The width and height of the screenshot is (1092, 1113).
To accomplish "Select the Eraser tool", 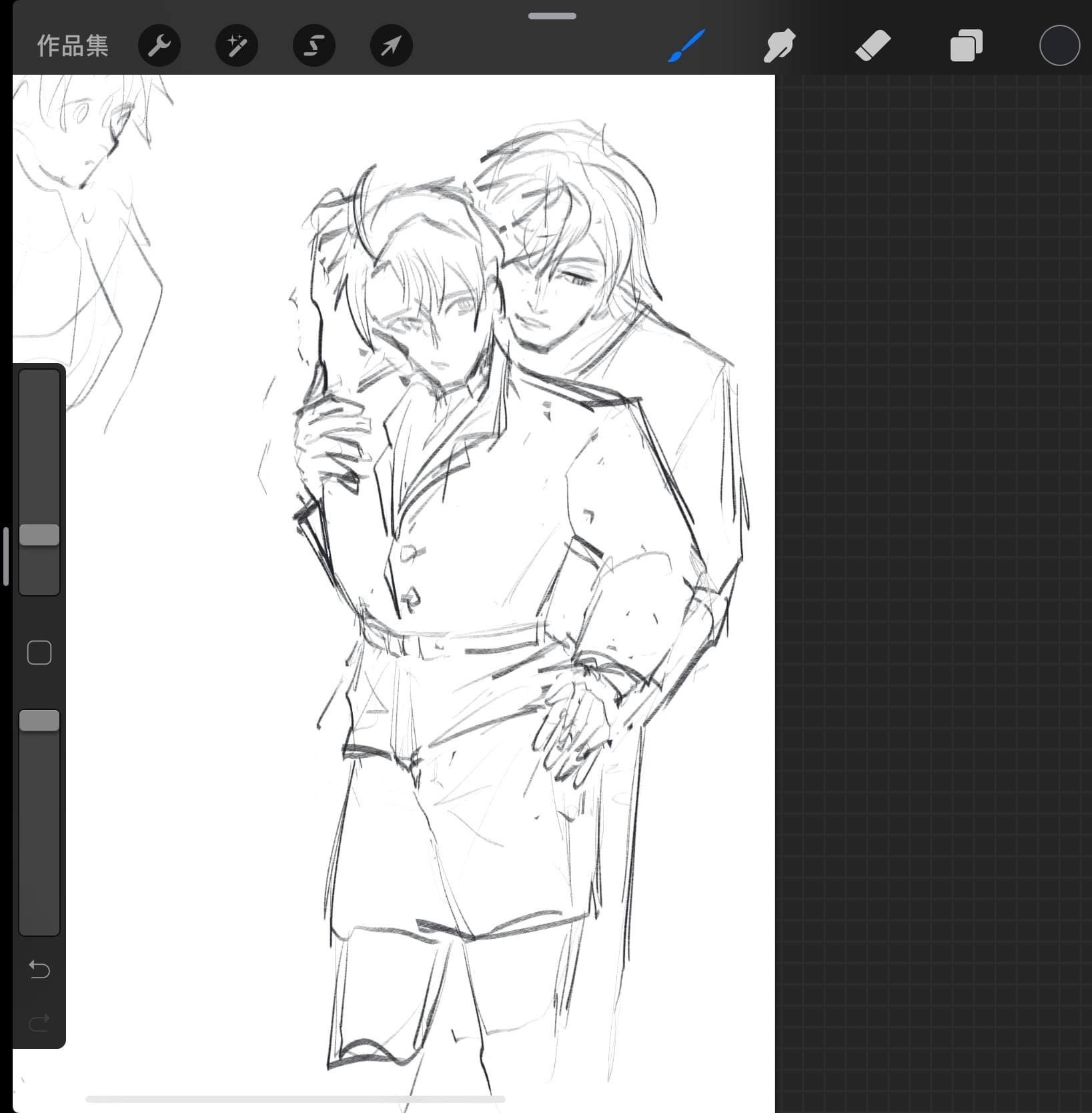I will tap(873, 46).
